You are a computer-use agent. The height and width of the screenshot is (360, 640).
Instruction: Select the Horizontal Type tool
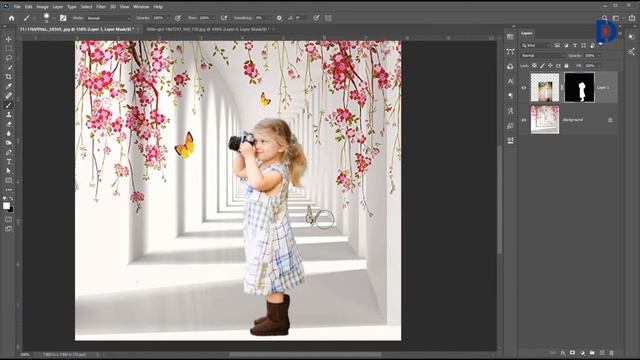(9, 162)
